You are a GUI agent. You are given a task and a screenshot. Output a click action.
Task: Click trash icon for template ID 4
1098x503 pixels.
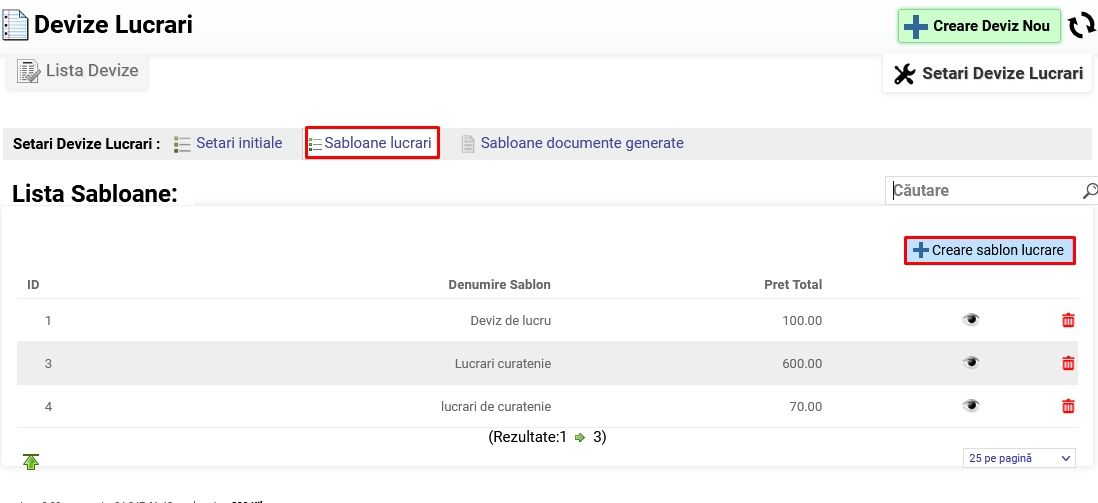pyautogui.click(x=1068, y=406)
